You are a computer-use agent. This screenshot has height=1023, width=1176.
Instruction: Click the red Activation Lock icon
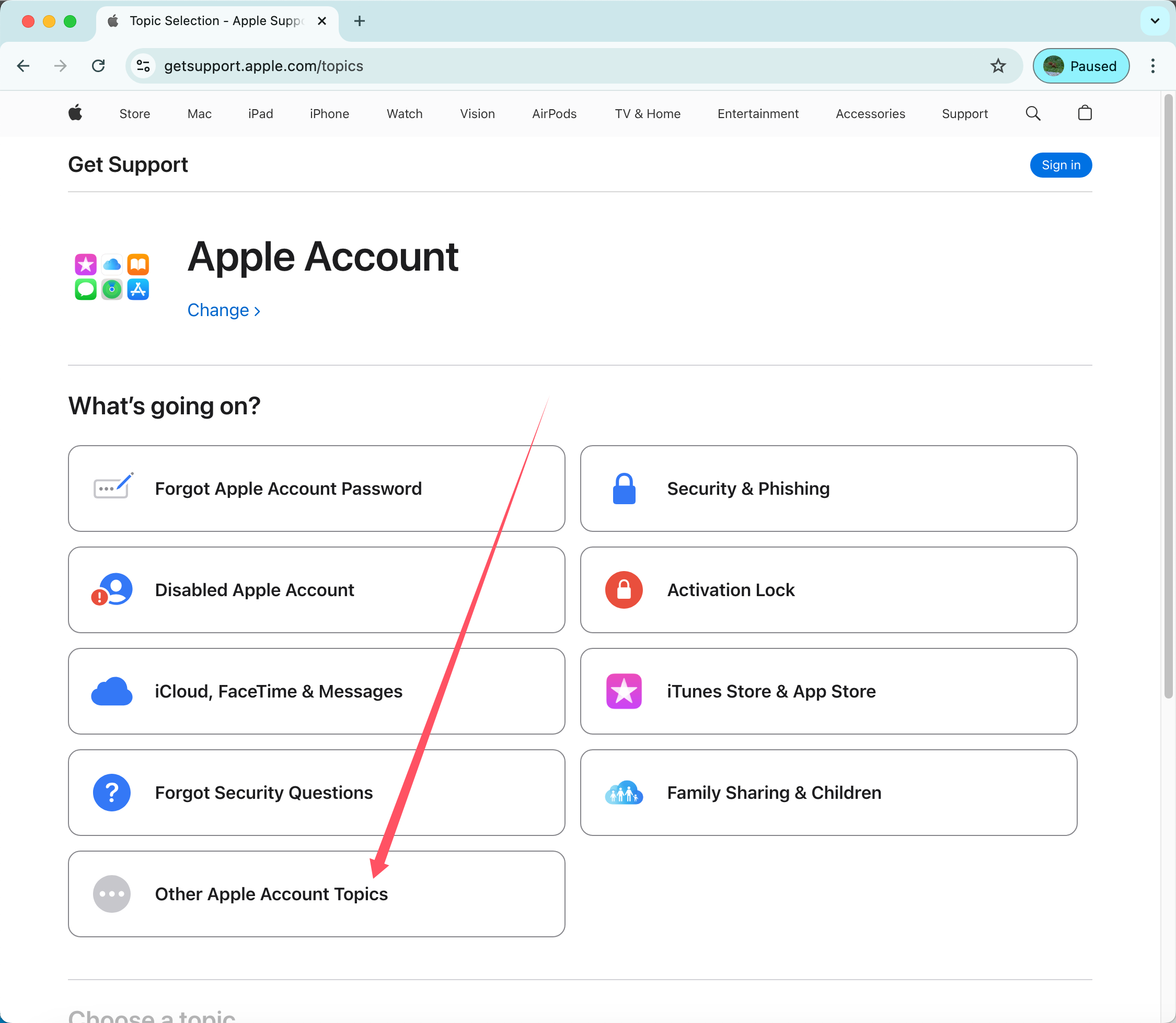click(624, 590)
